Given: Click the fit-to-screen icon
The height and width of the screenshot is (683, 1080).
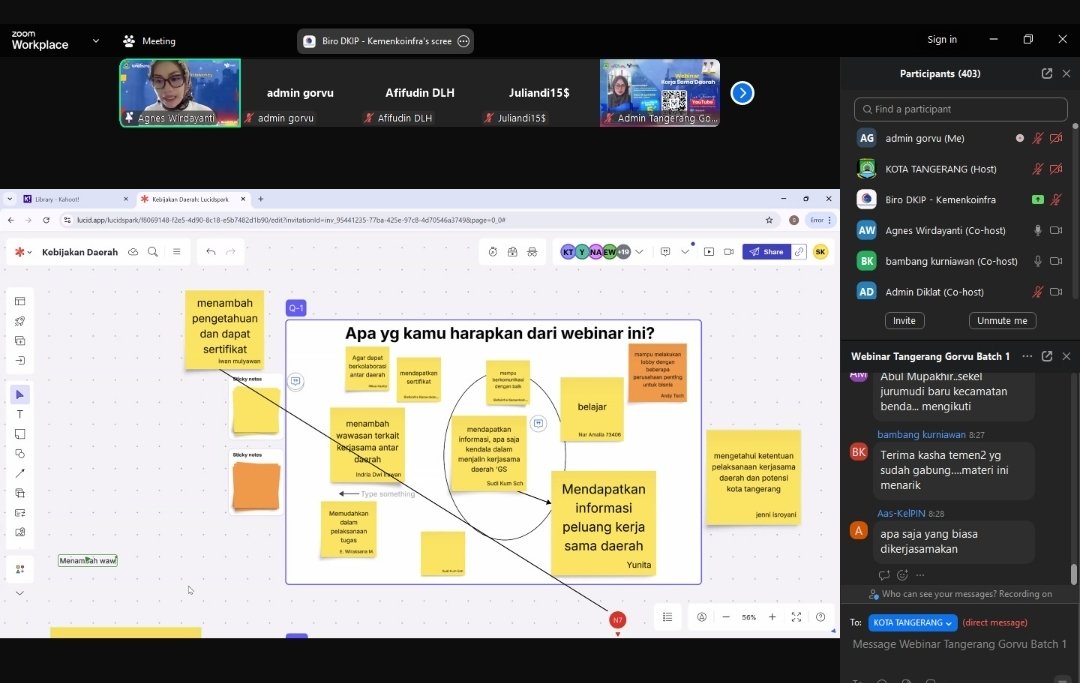Looking at the screenshot, I should click(x=796, y=617).
